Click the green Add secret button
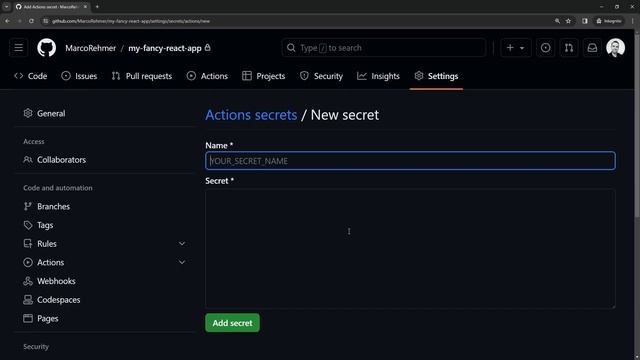The width and height of the screenshot is (640, 360). (232, 323)
